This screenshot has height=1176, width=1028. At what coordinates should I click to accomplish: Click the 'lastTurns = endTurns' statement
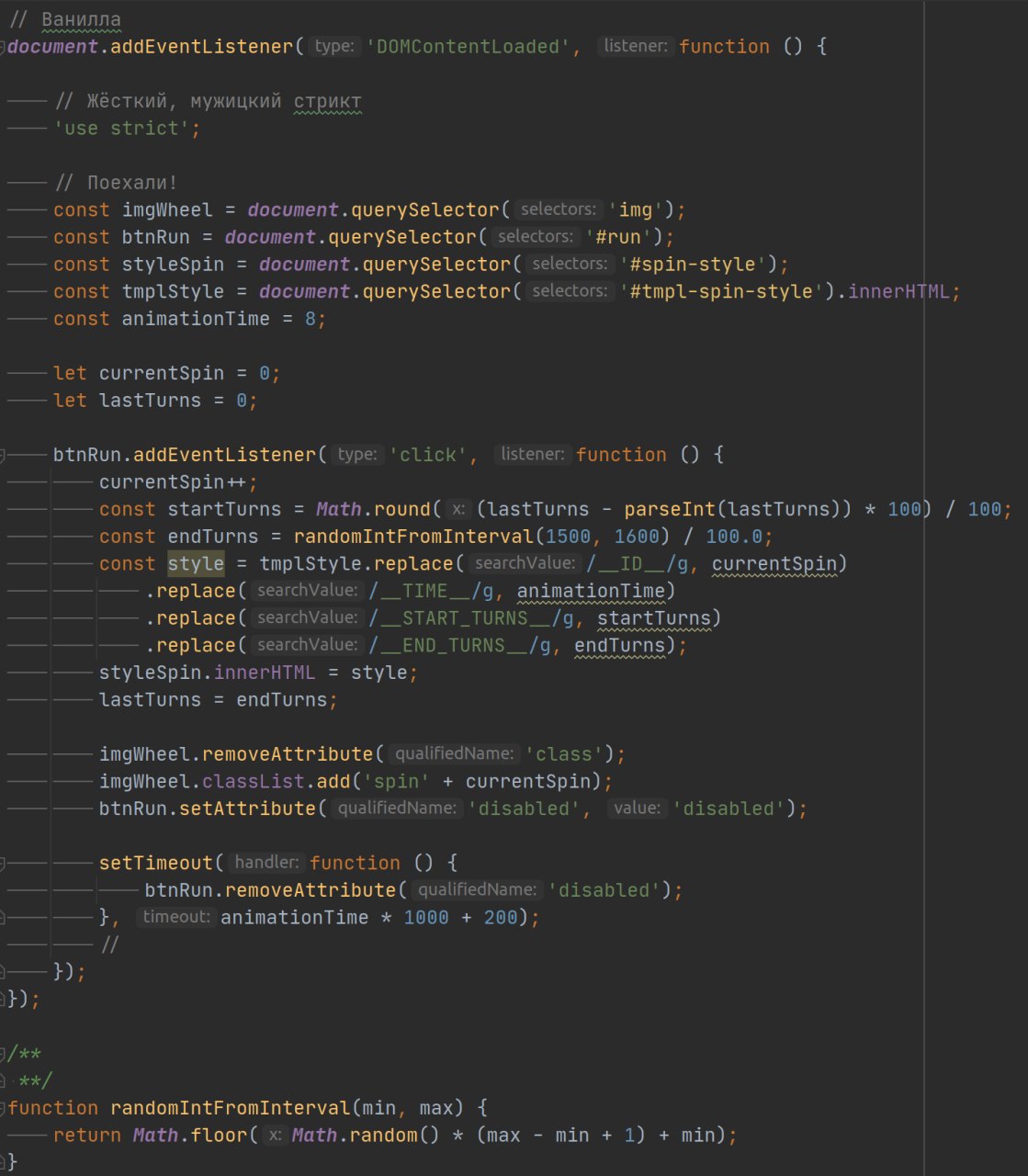219,700
